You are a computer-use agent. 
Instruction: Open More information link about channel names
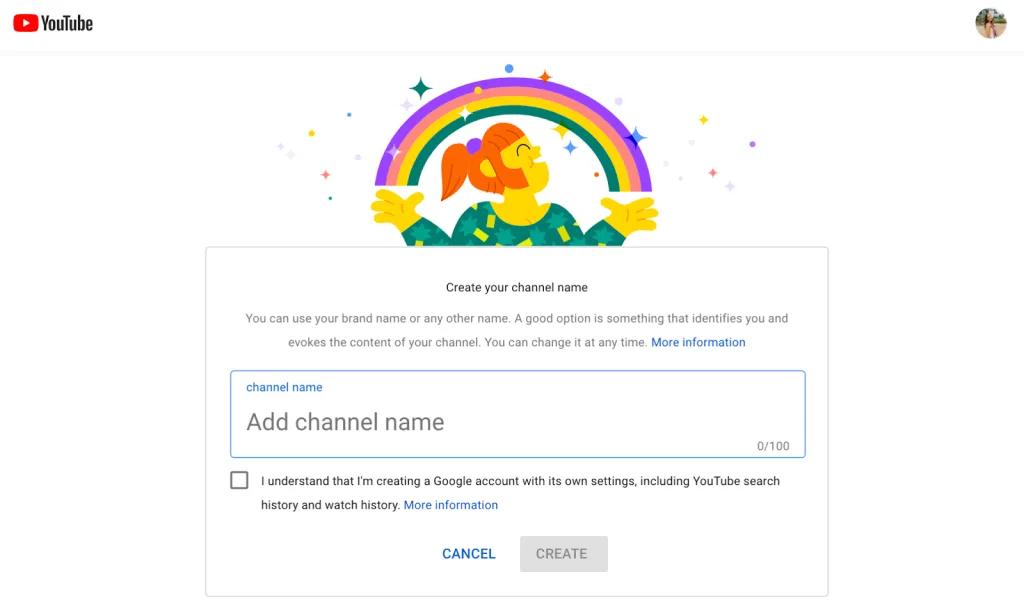(x=698, y=342)
